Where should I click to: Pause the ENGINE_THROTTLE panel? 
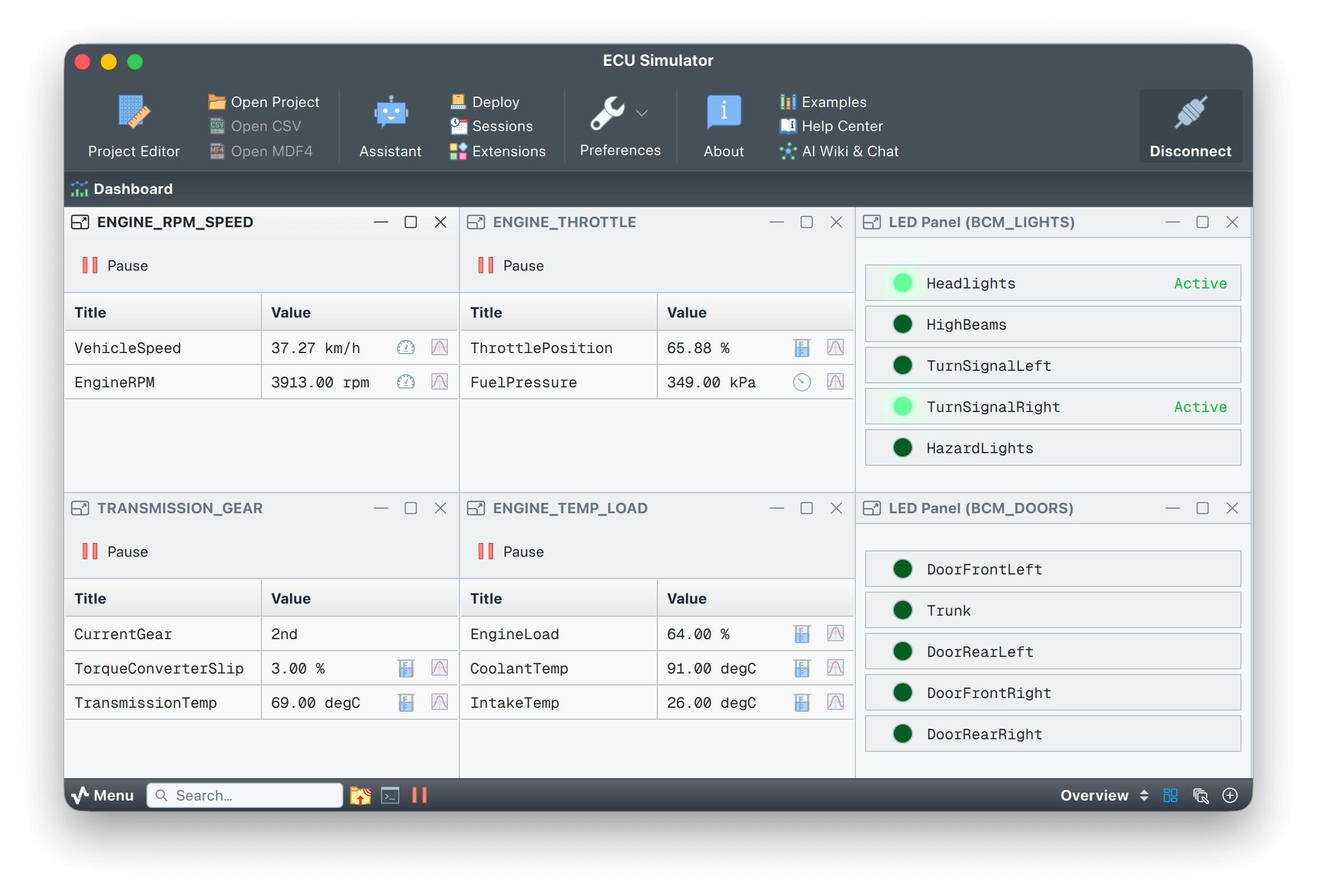[x=511, y=265]
